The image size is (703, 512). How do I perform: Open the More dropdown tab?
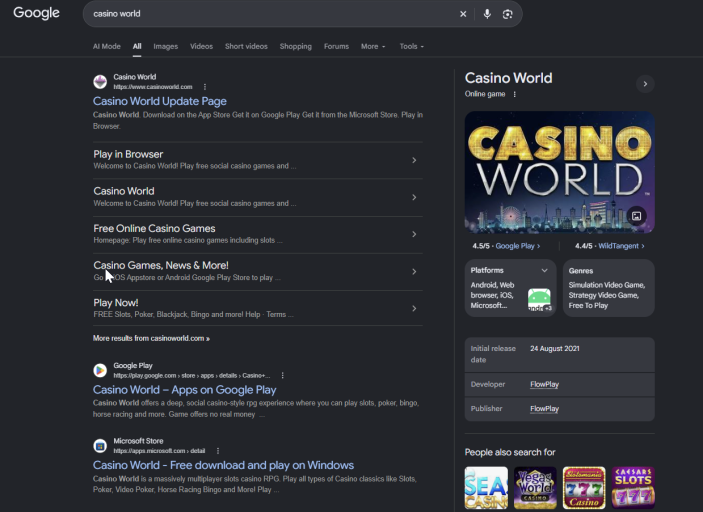coord(373,46)
